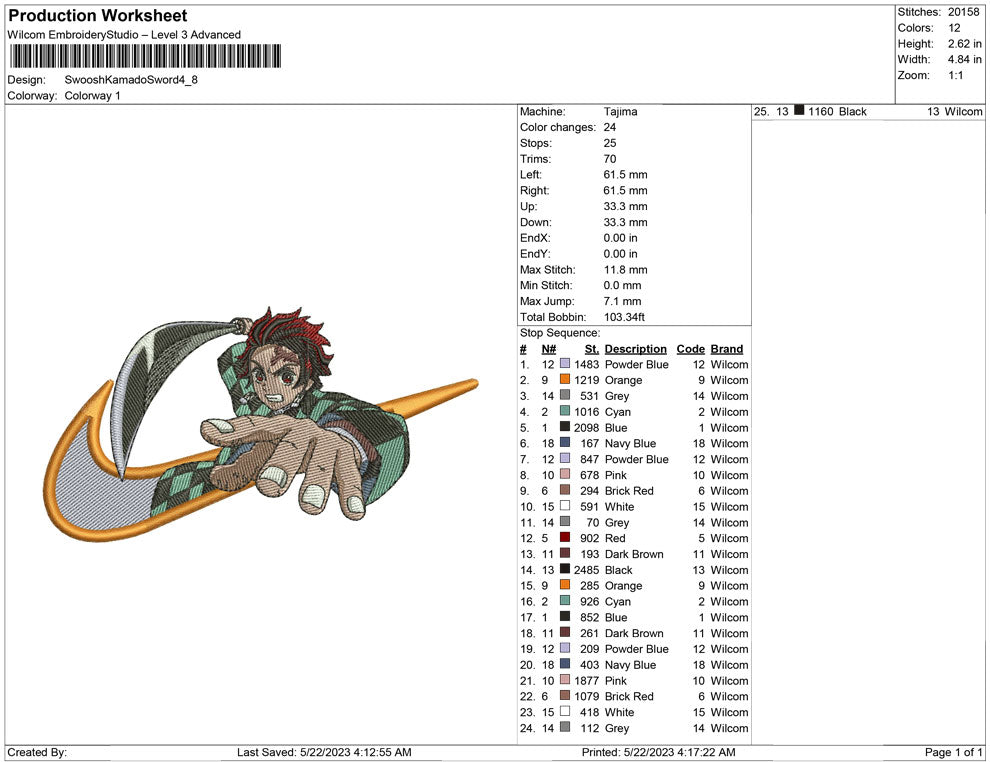Select the Blue swatch in stop row 5
Image resolution: width=990 pixels, height=762 pixels.
pyautogui.click(x=564, y=427)
